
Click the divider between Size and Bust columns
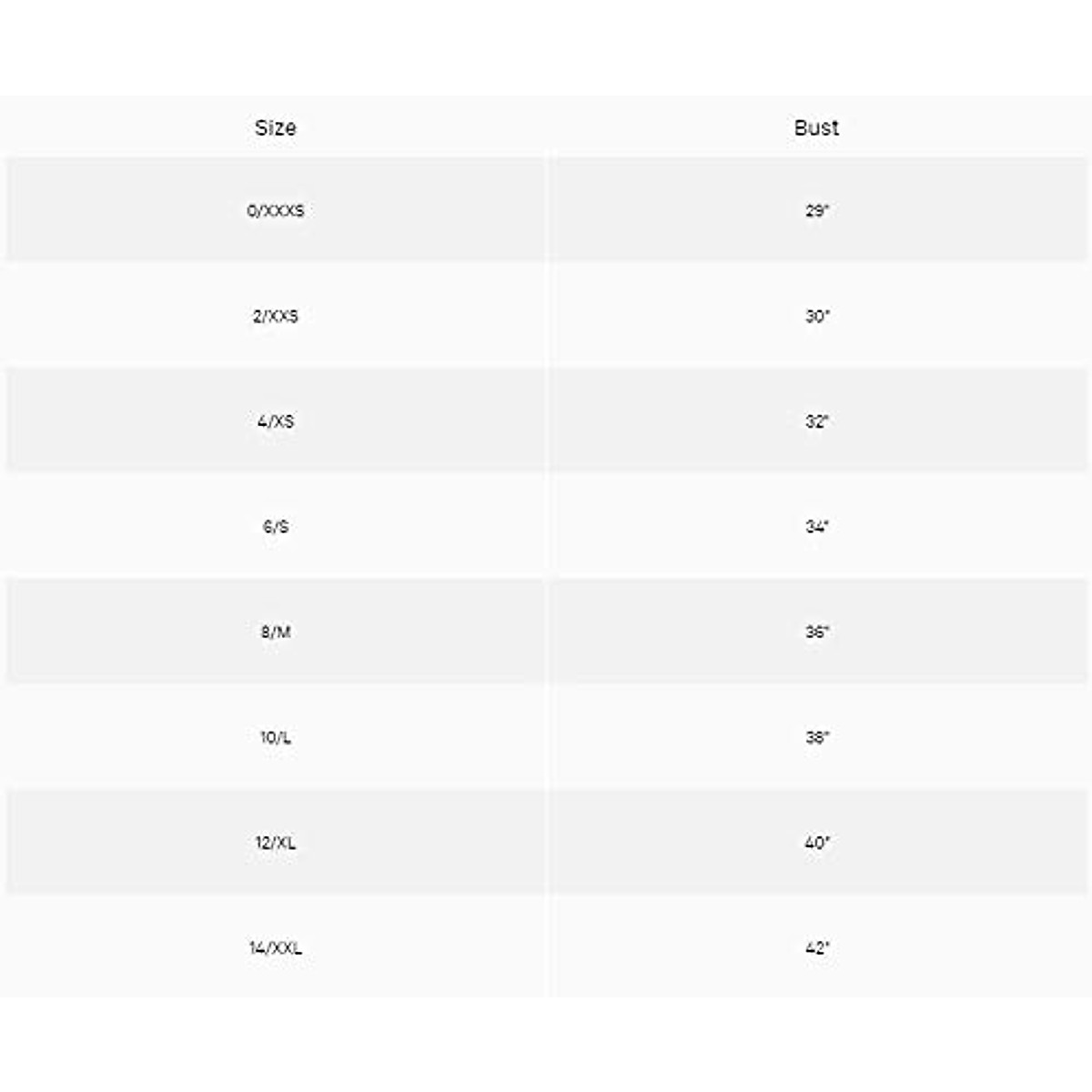547,546
